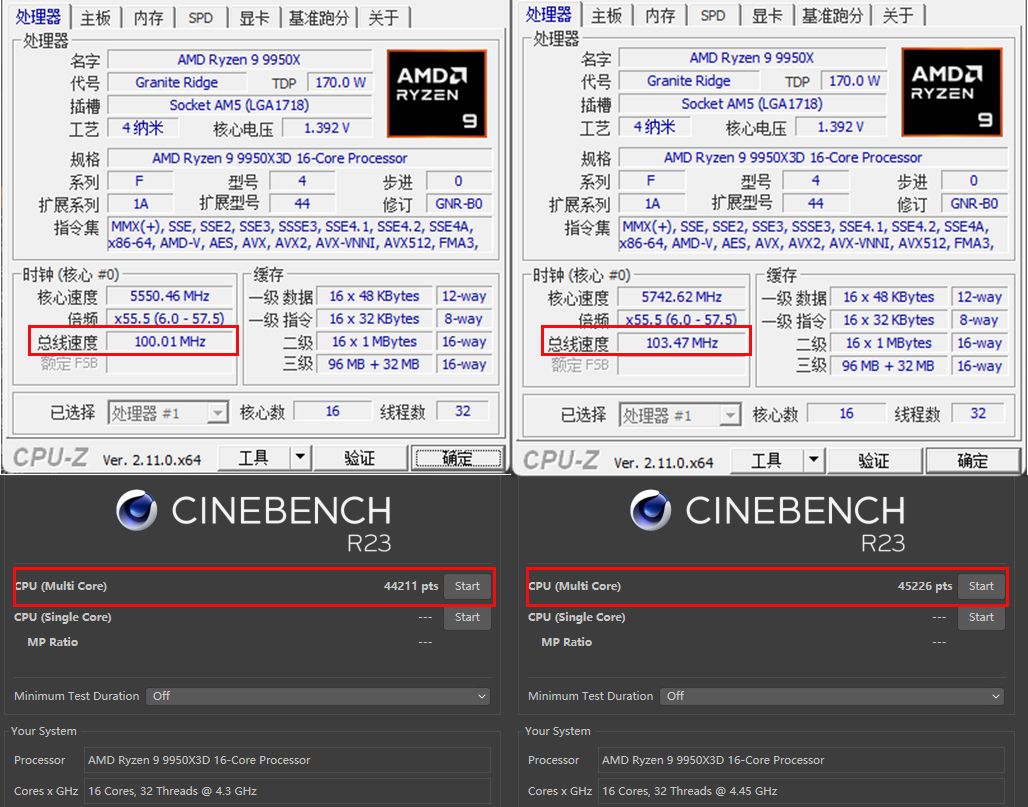Click GNR-B0 revision value in left CPU-Z

459,203
